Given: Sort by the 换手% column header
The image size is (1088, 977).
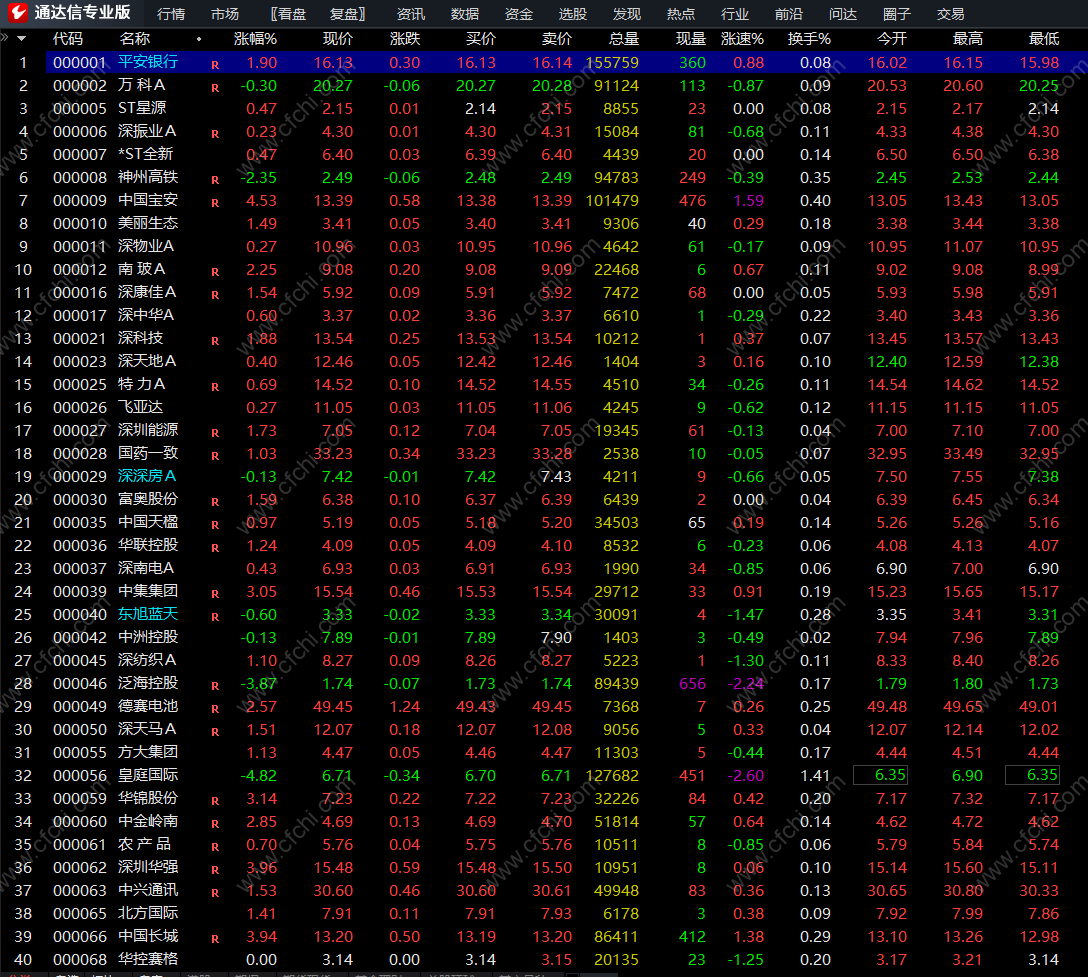Looking at the screenshot, I should coord(809,39).
